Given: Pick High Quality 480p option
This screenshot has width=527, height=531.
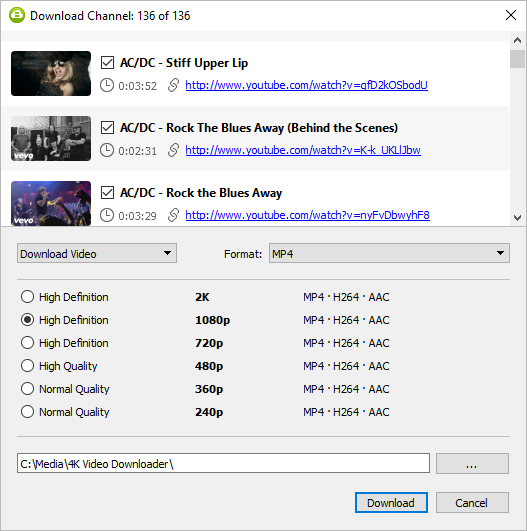Looking at the screenshot, I should coord(27,366).
